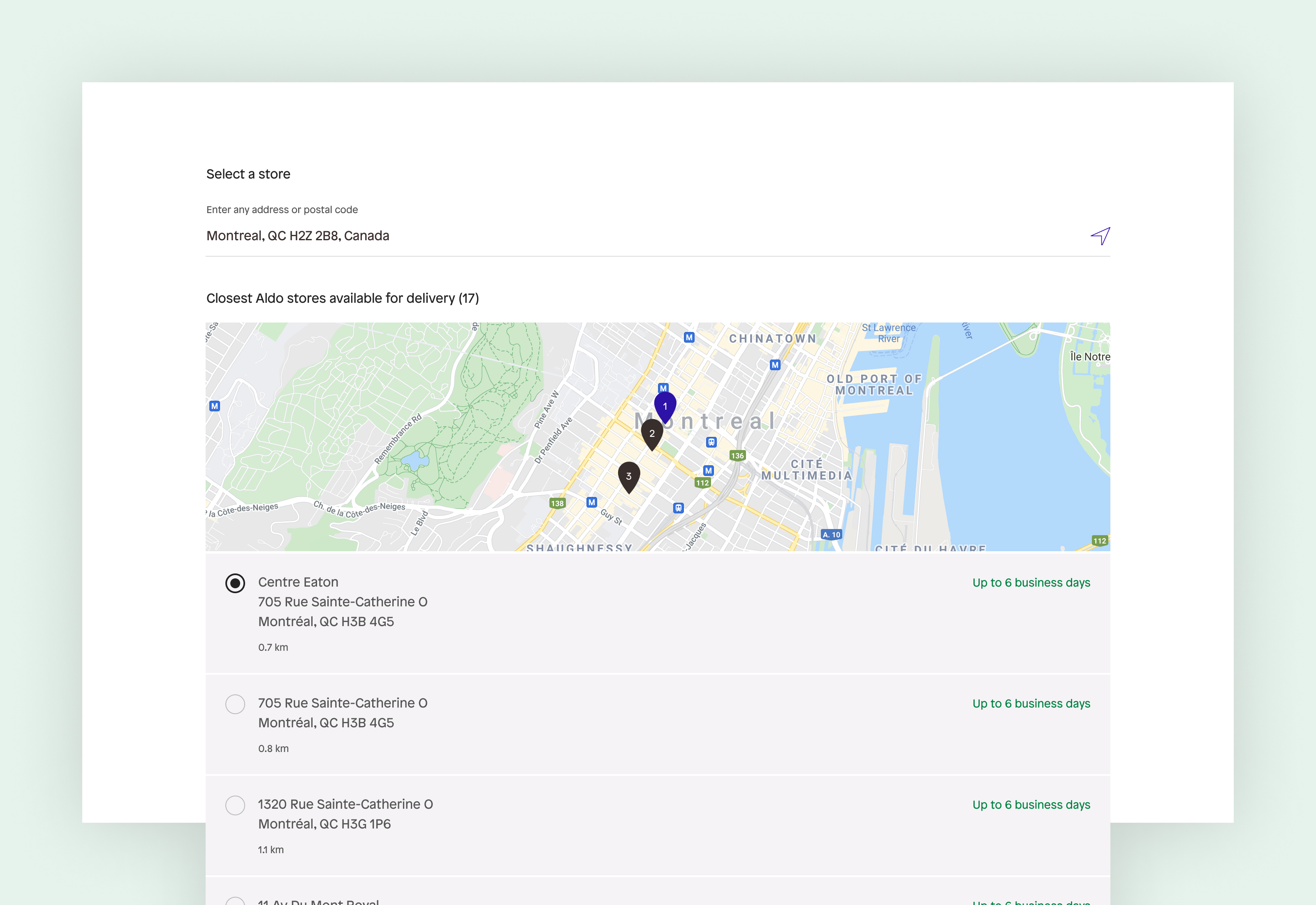Select map pin number 2
Viewport: 1316px width, 905px height.
[652, 434]
